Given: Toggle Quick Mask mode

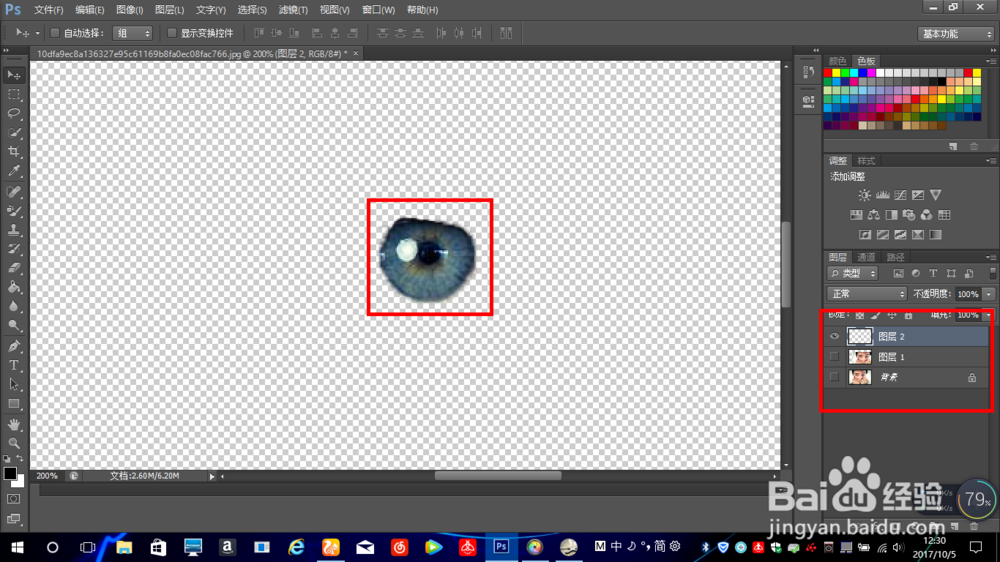Looking at the screenshot, I should [x=13, y=499].
